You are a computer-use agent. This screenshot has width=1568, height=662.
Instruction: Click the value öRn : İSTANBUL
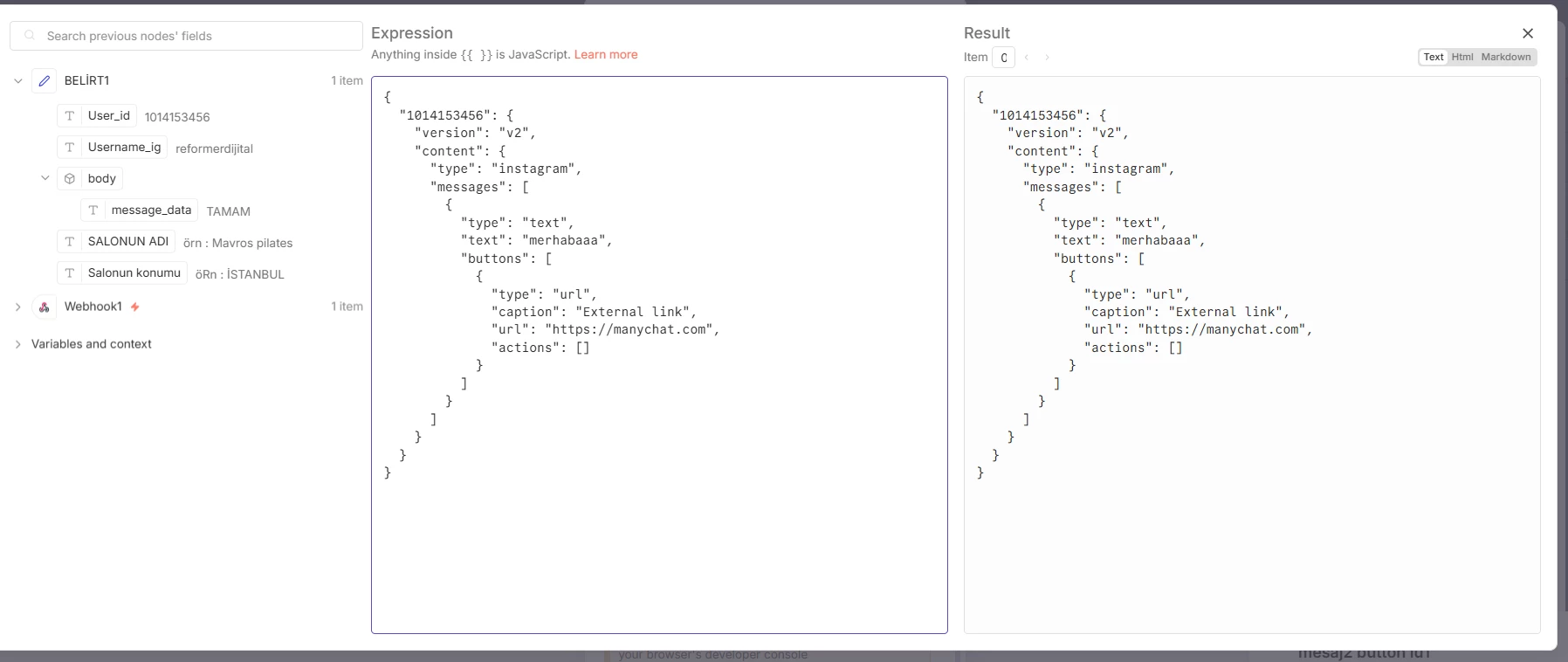pyautogui.click(x=240, y=274)
